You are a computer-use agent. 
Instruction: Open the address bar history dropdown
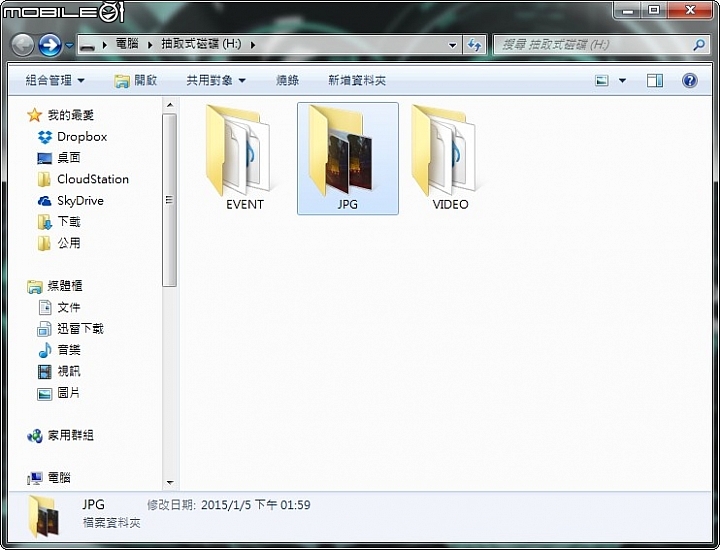pyautogui.click(x=453, y=45)
